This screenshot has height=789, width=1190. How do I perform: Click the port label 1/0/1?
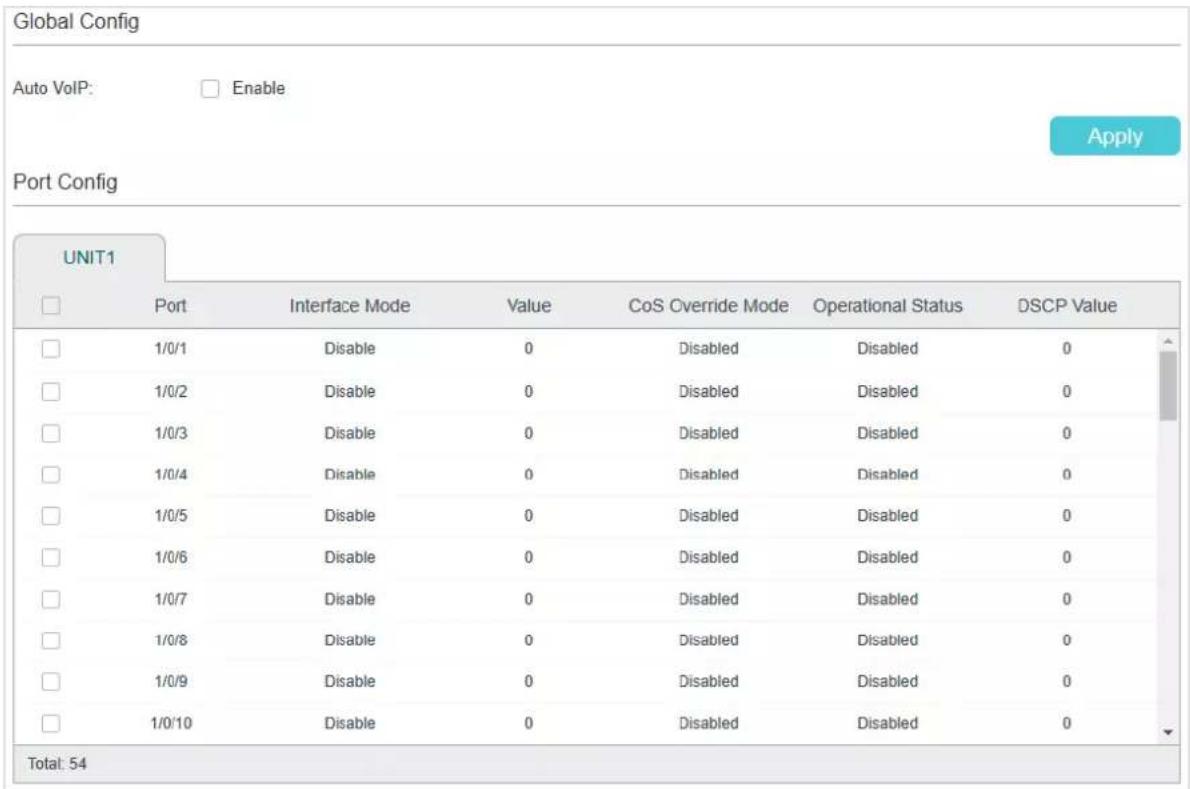171,349
